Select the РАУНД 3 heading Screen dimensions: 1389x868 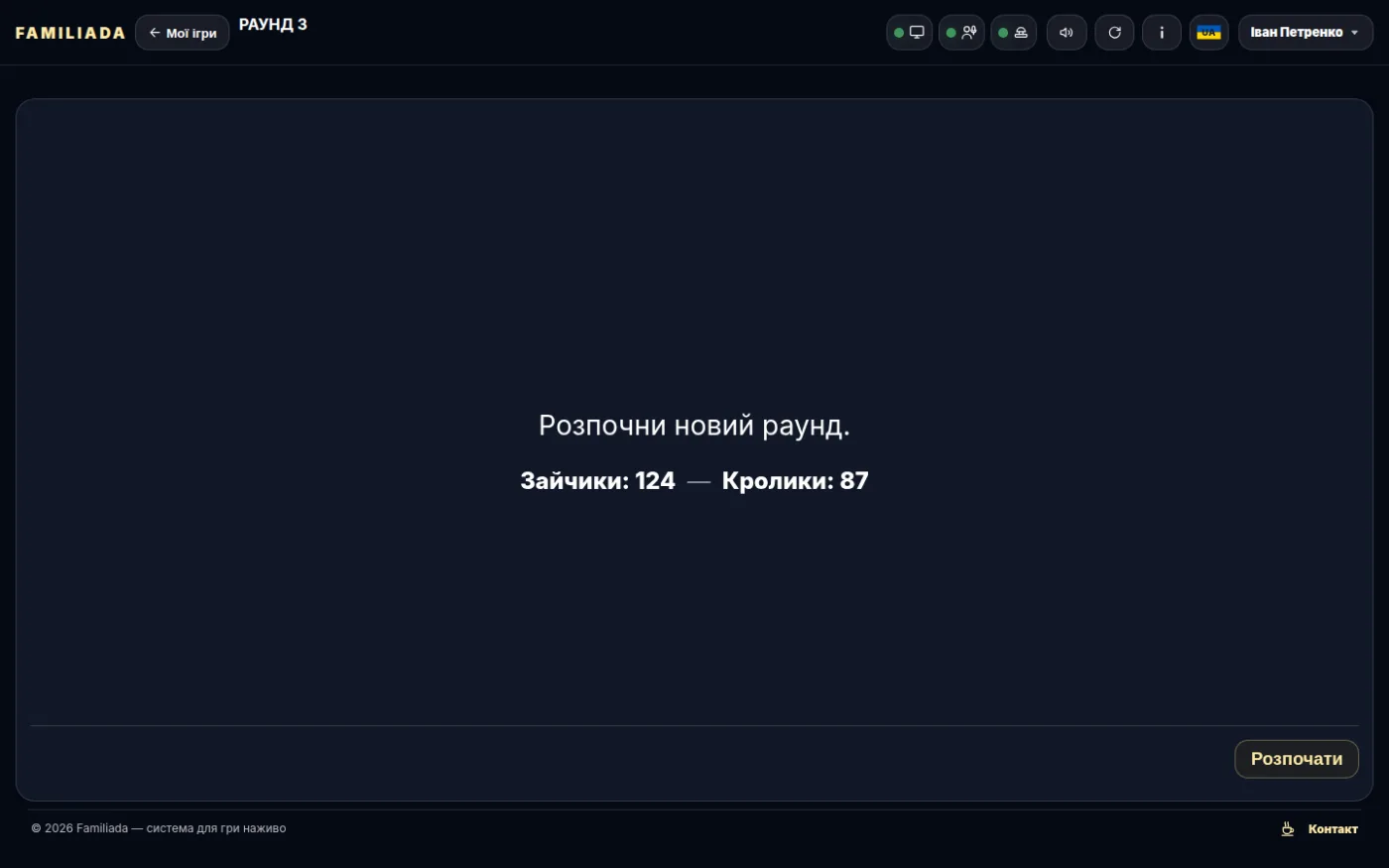(273, 25)
